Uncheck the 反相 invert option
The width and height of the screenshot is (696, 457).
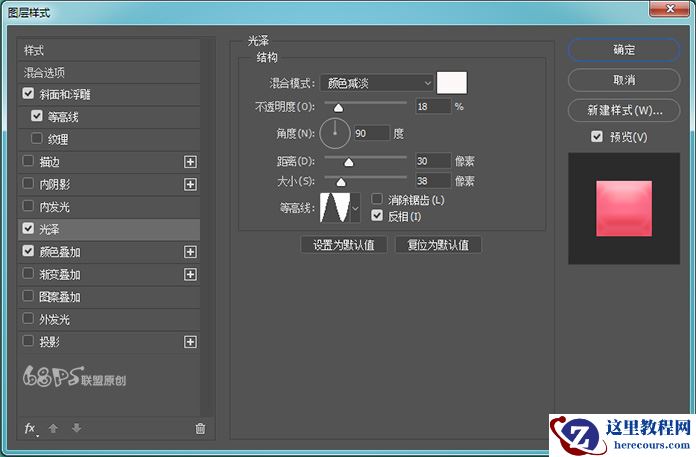pos(377,216)
